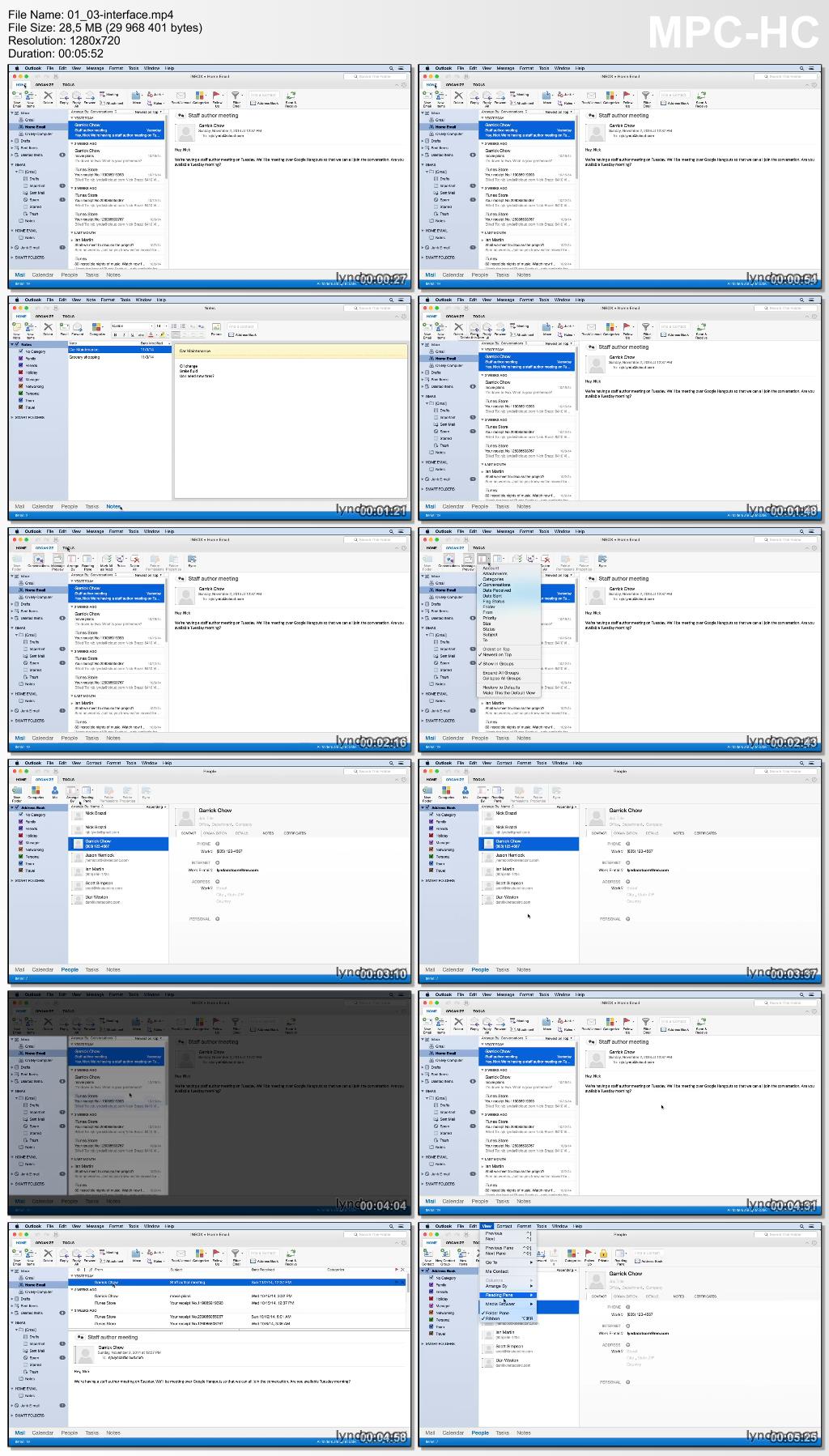Click Apple menu icon in 00:05:25 frame
Image resolution: width=829 pixels, height=1456 pixels.
pyautogui.click(x=427, y=1226)
